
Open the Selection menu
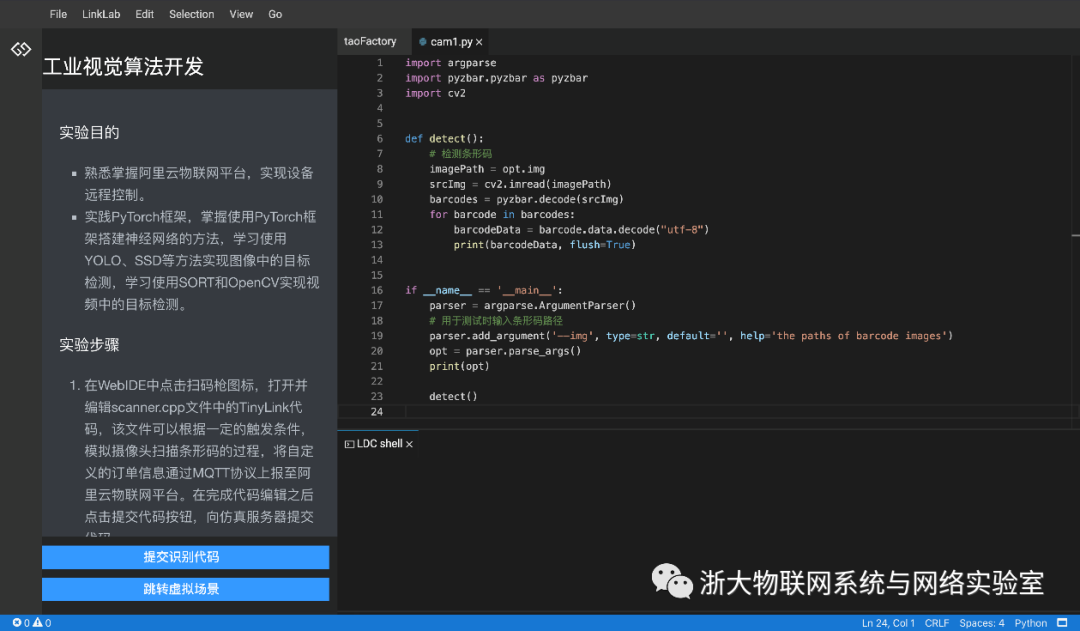(x=191, y=14)
